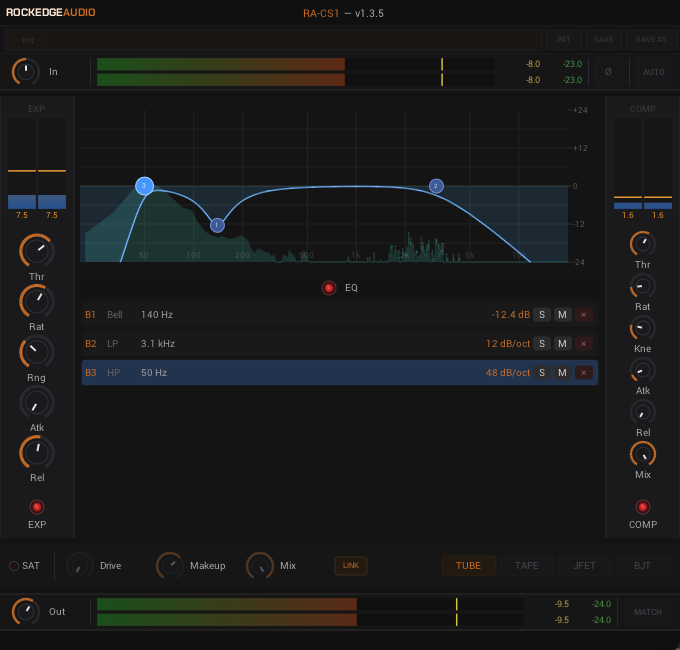This screenshot has height=650, width=680.
Task: Click the compressor Thr knob
Action: click(x=642, y=244)
